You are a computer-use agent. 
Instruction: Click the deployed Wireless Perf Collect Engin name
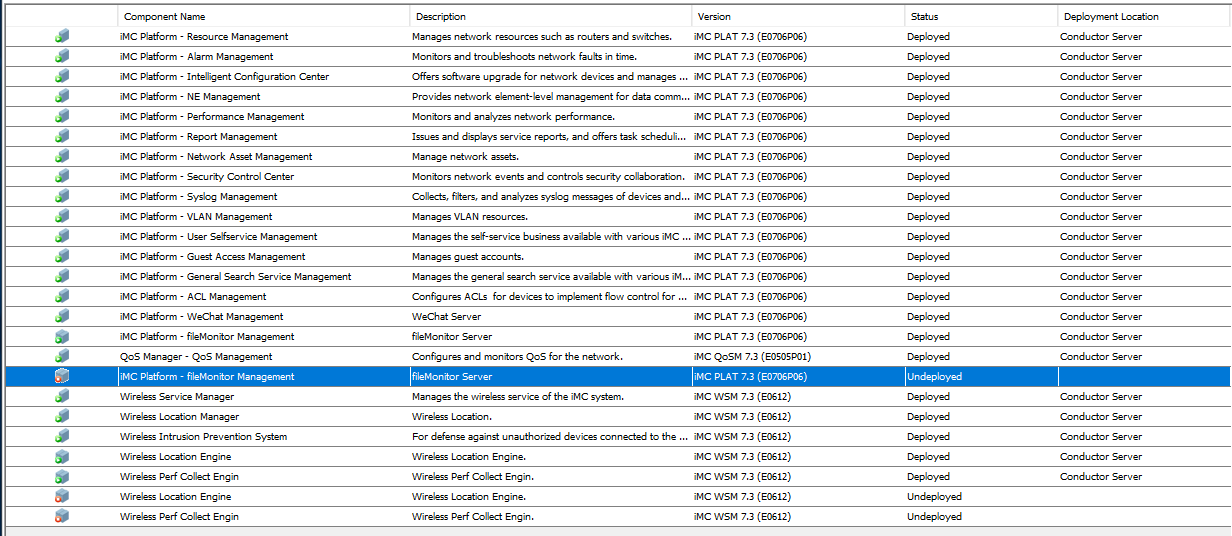(x=179, y=477)
